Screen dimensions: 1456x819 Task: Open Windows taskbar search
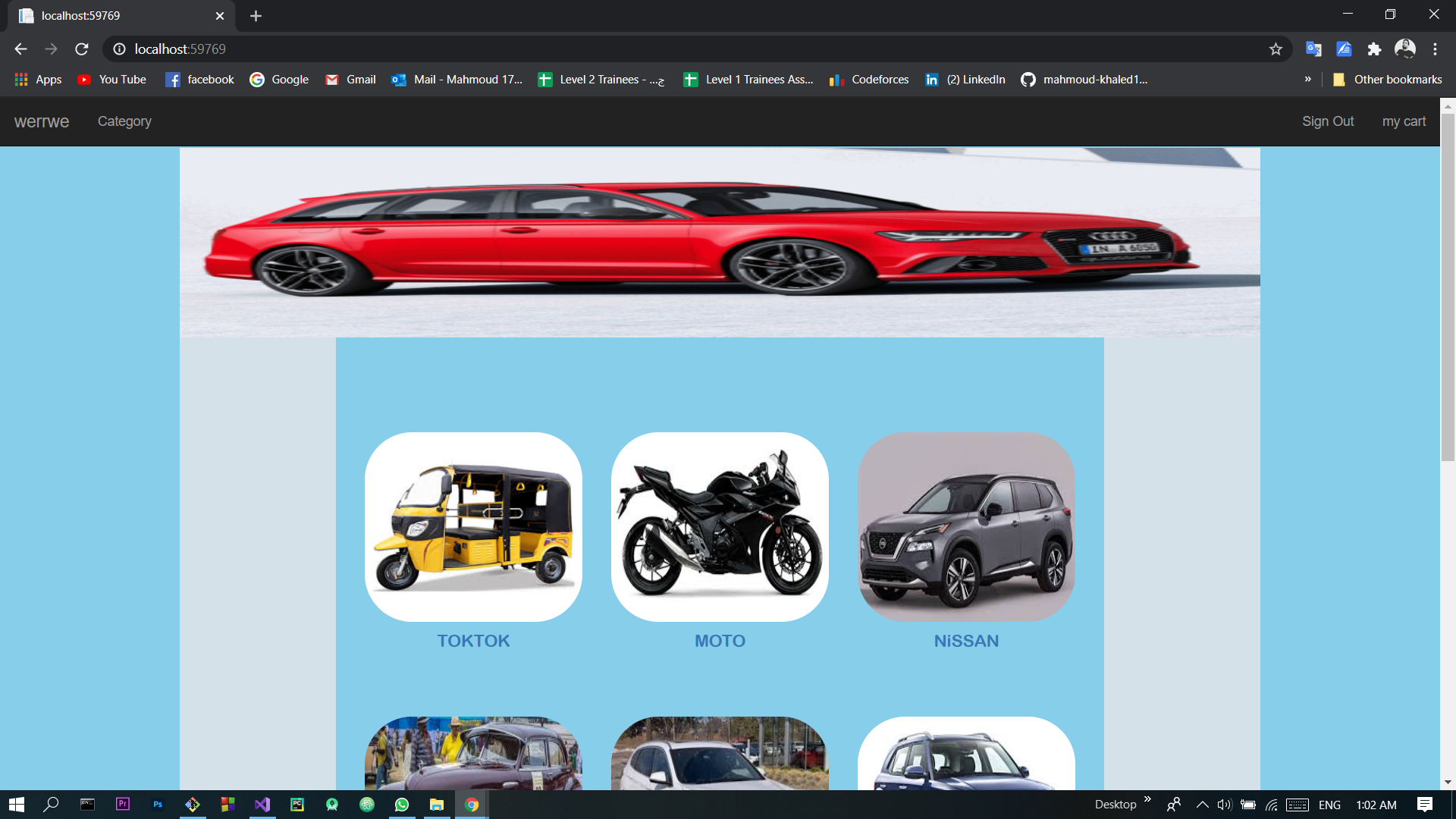(51, 805)
